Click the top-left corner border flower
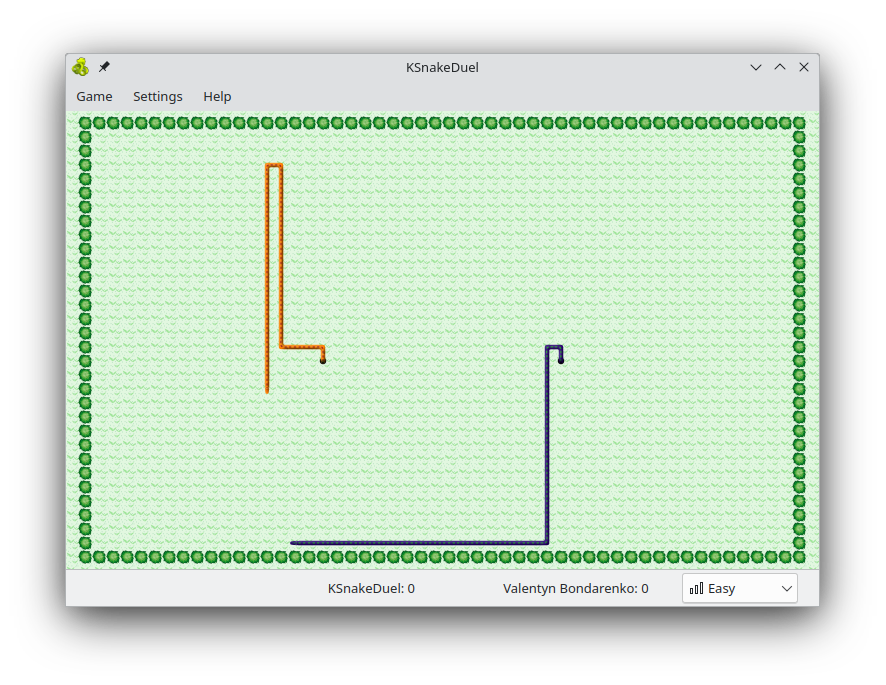Image resolution: width=886 pixels, height=685 pixels. pos(85,123)
